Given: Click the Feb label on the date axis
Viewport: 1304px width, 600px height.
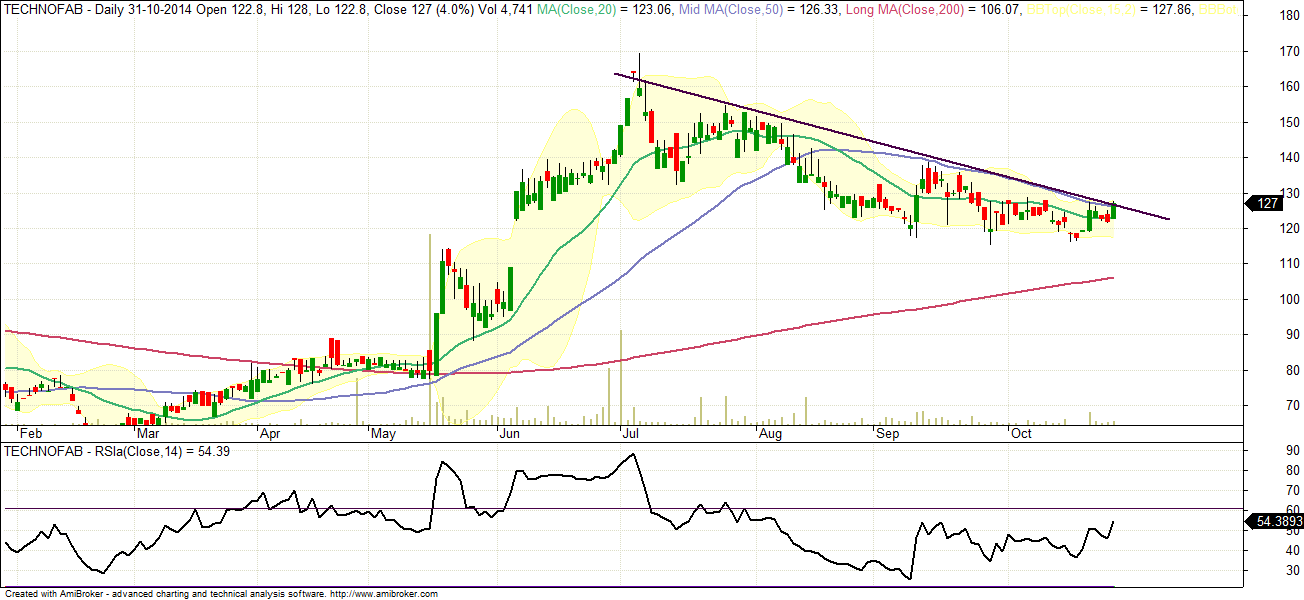Looking at the screenshot, I should [x=32, y=435].
